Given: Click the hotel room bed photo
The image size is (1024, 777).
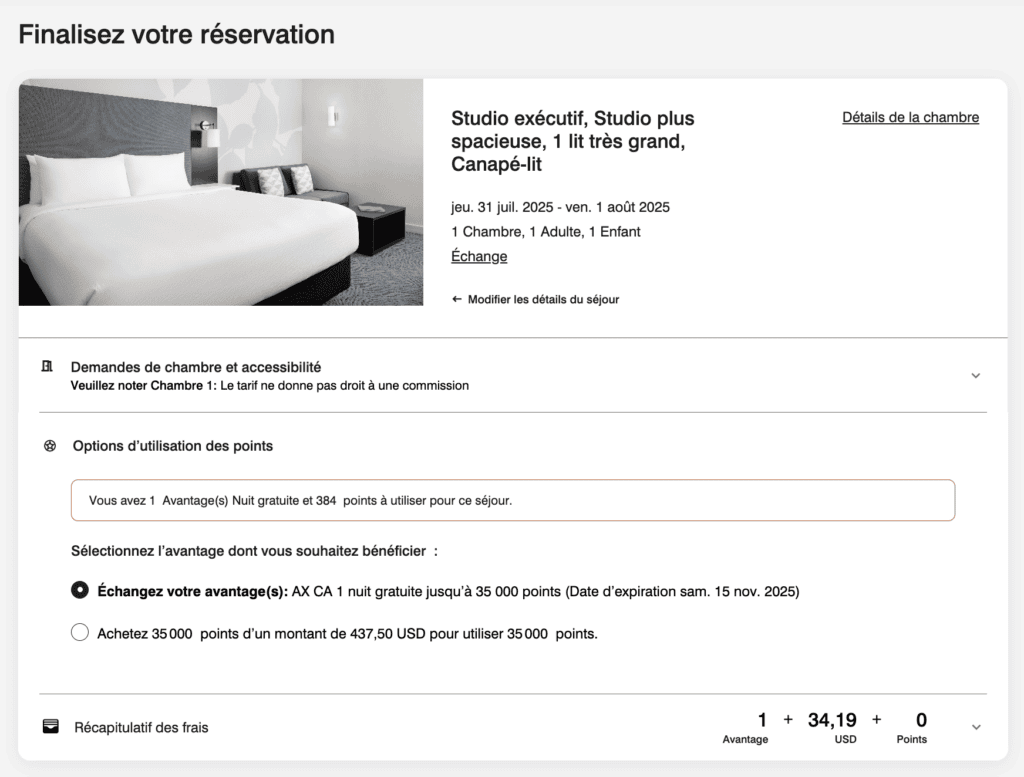Looking at the screenshot, I should coord(220,192).
